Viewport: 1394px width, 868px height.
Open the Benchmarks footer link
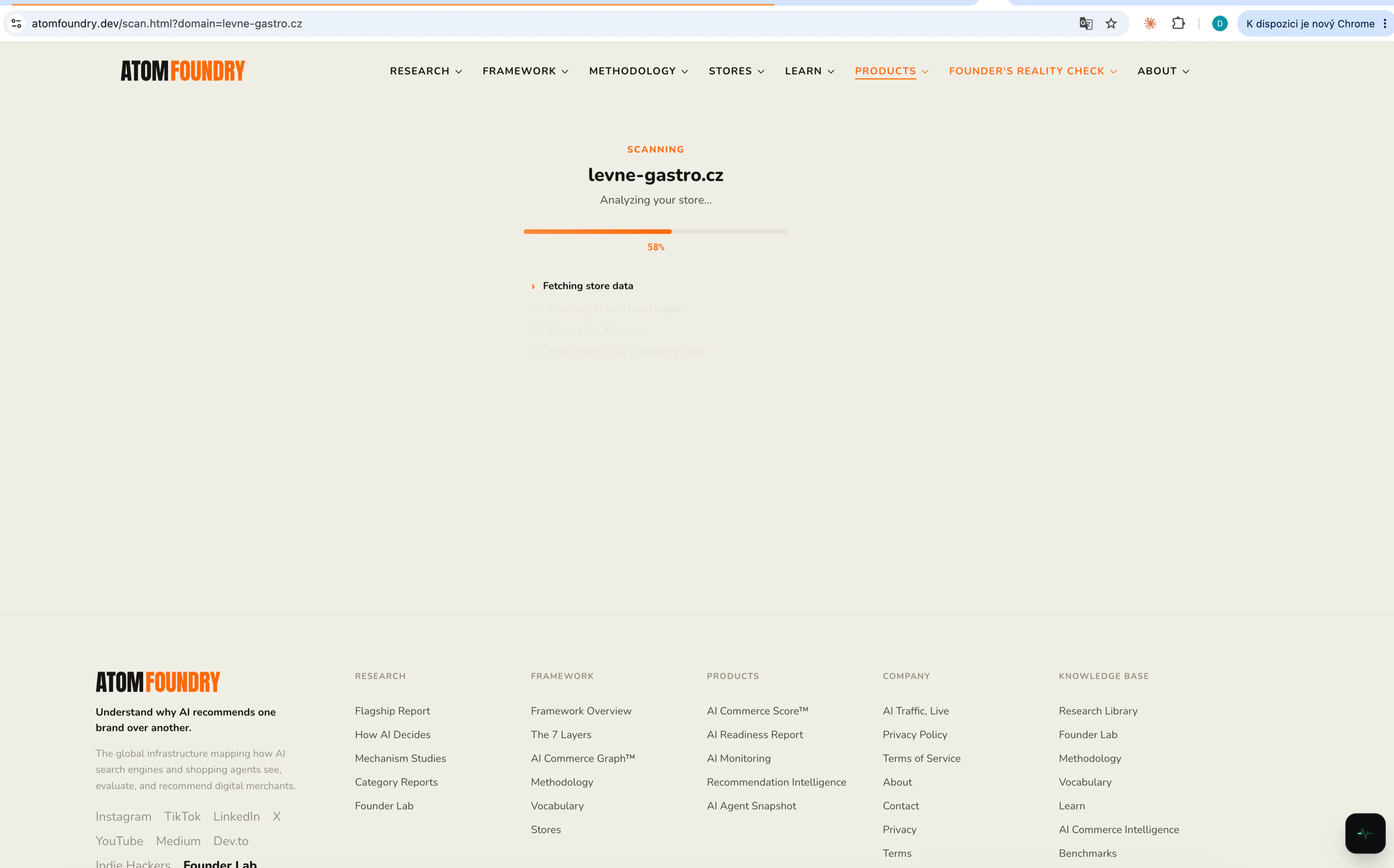pos(1087,853)
